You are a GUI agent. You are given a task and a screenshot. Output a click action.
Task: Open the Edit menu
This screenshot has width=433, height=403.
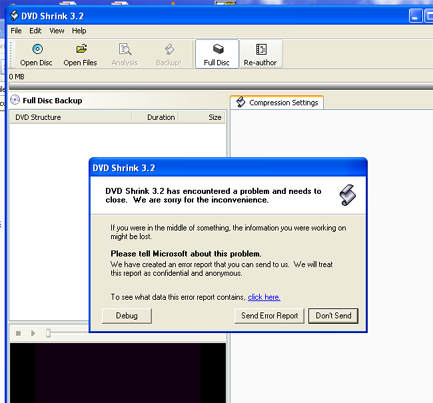tap(35, 31)
